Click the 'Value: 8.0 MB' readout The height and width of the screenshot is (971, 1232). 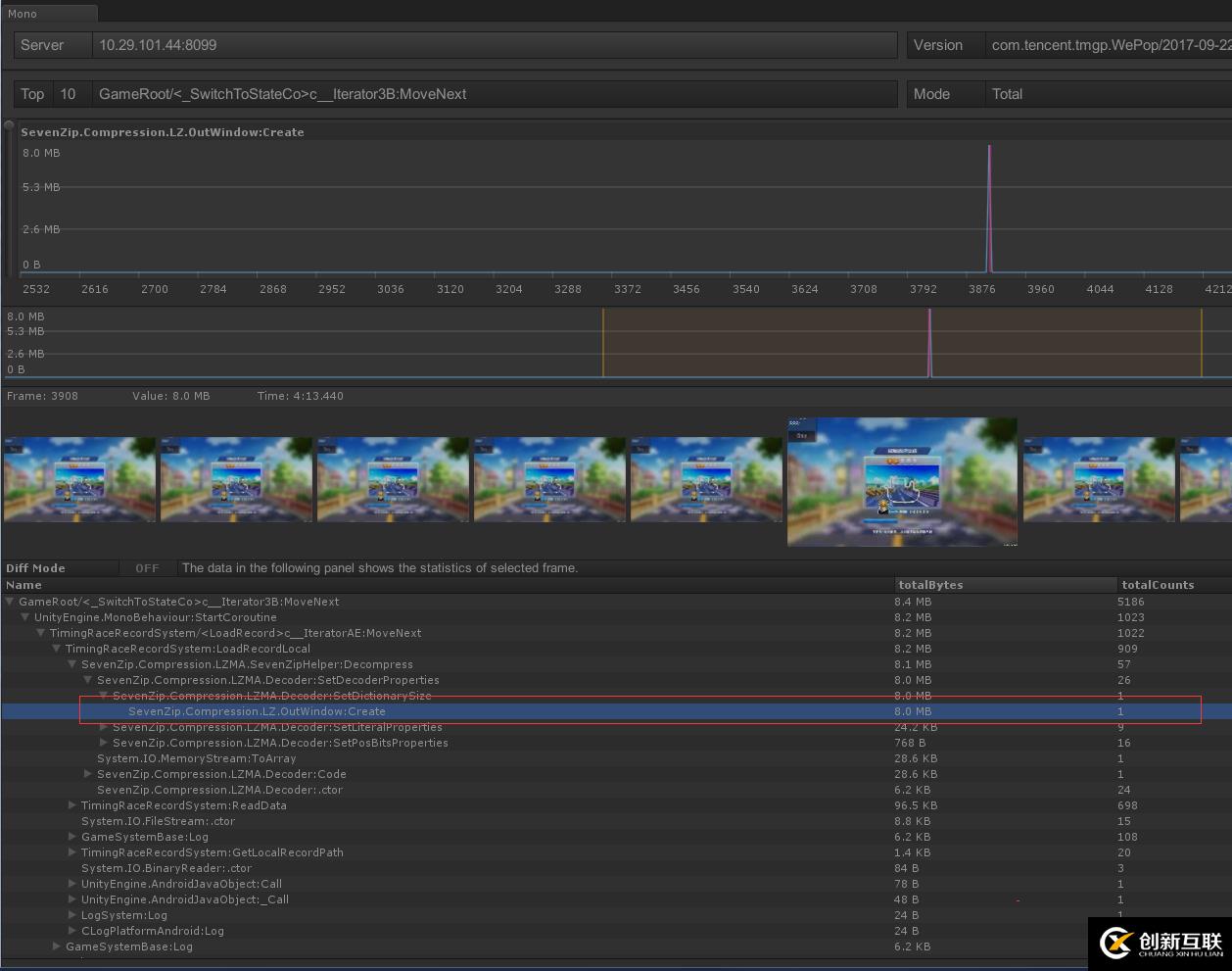point(171,396)
